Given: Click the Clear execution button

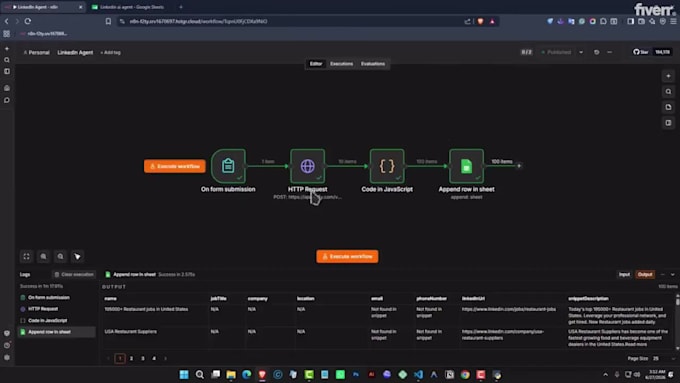Looking at the screenshot, I should [74, 275].
